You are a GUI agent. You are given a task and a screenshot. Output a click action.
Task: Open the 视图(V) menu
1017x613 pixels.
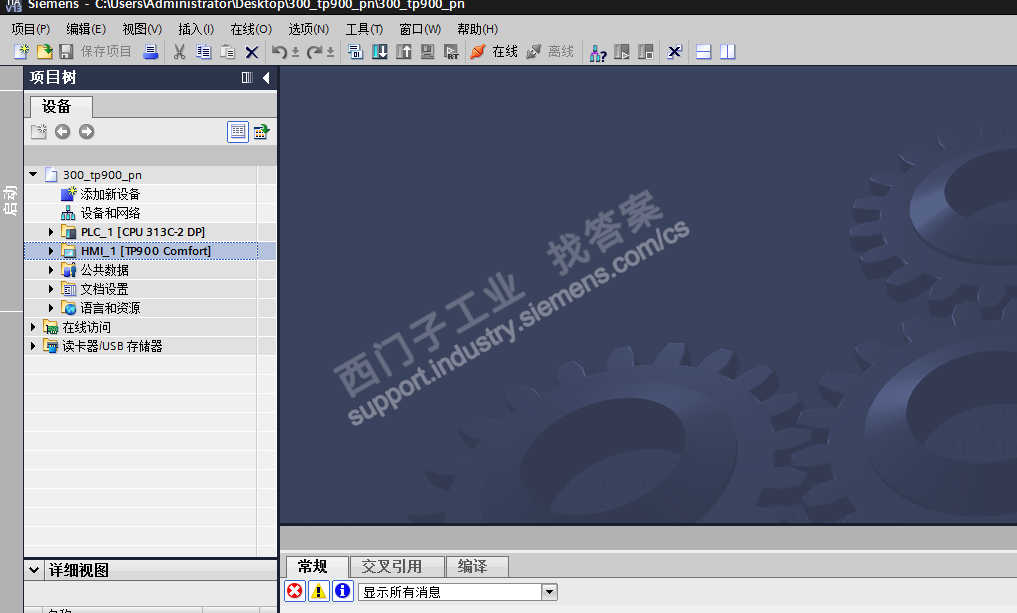142,29
